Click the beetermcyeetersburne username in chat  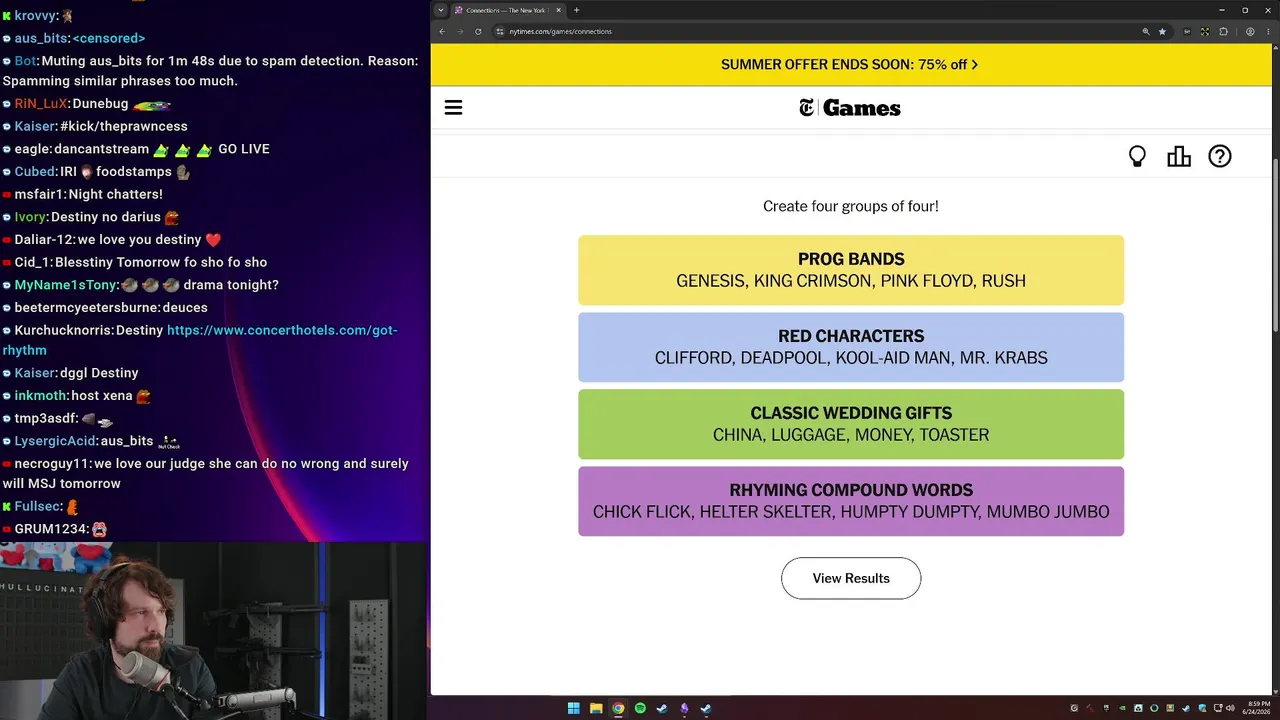pos(86,308)
